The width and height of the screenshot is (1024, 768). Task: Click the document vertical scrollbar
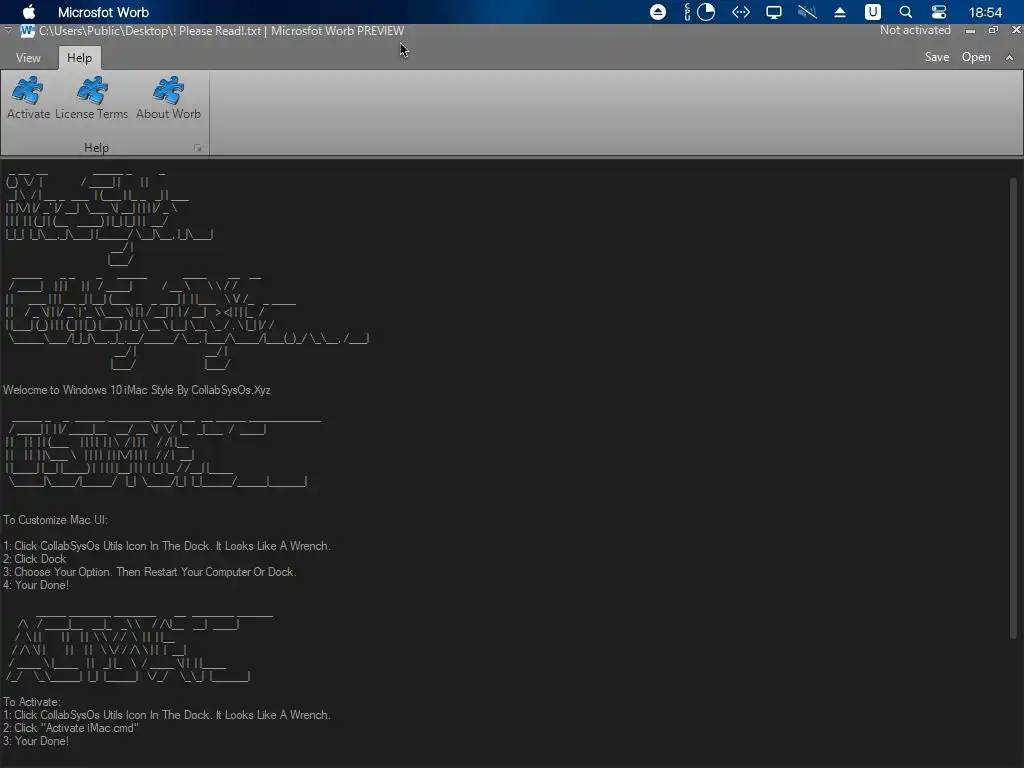(x=1013, y=408)
